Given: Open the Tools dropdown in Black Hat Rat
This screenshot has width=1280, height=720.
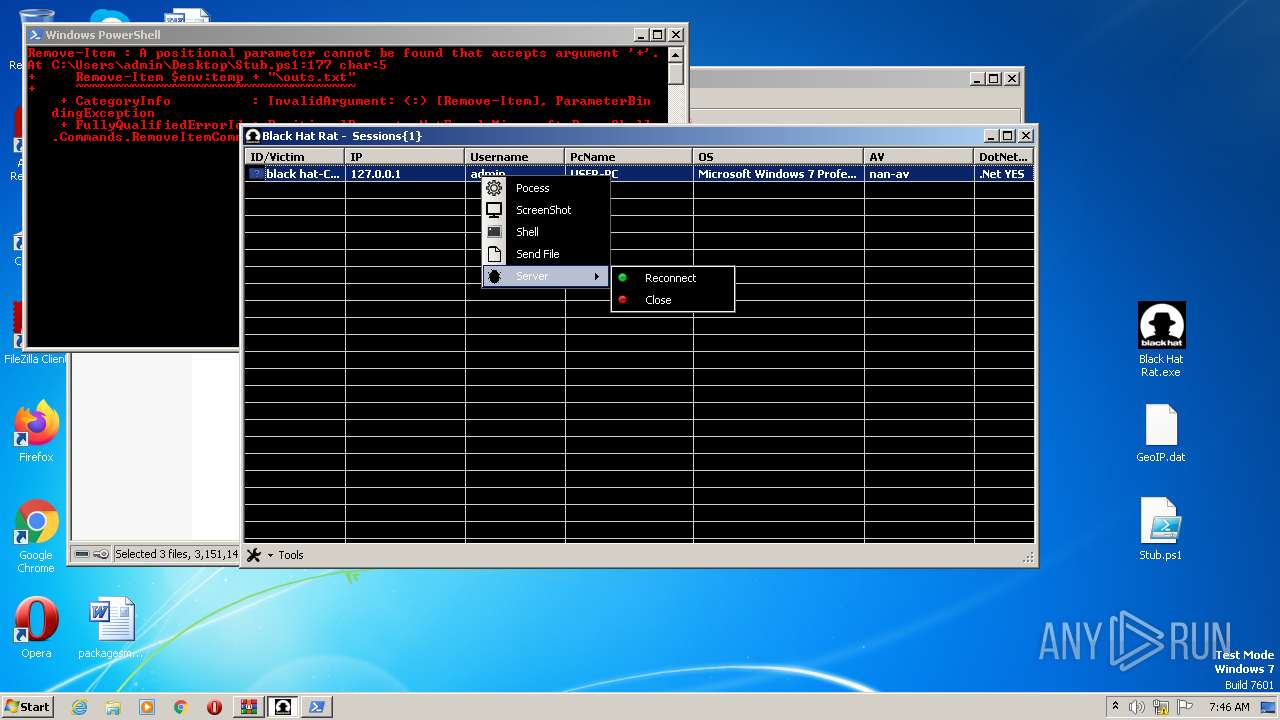Looking at the screenshot, I should pyautogui.click(x=284, y=555).
